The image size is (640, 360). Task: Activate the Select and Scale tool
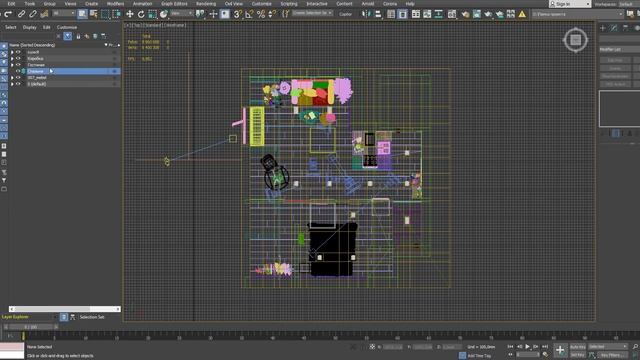click(x=152, y=14)
